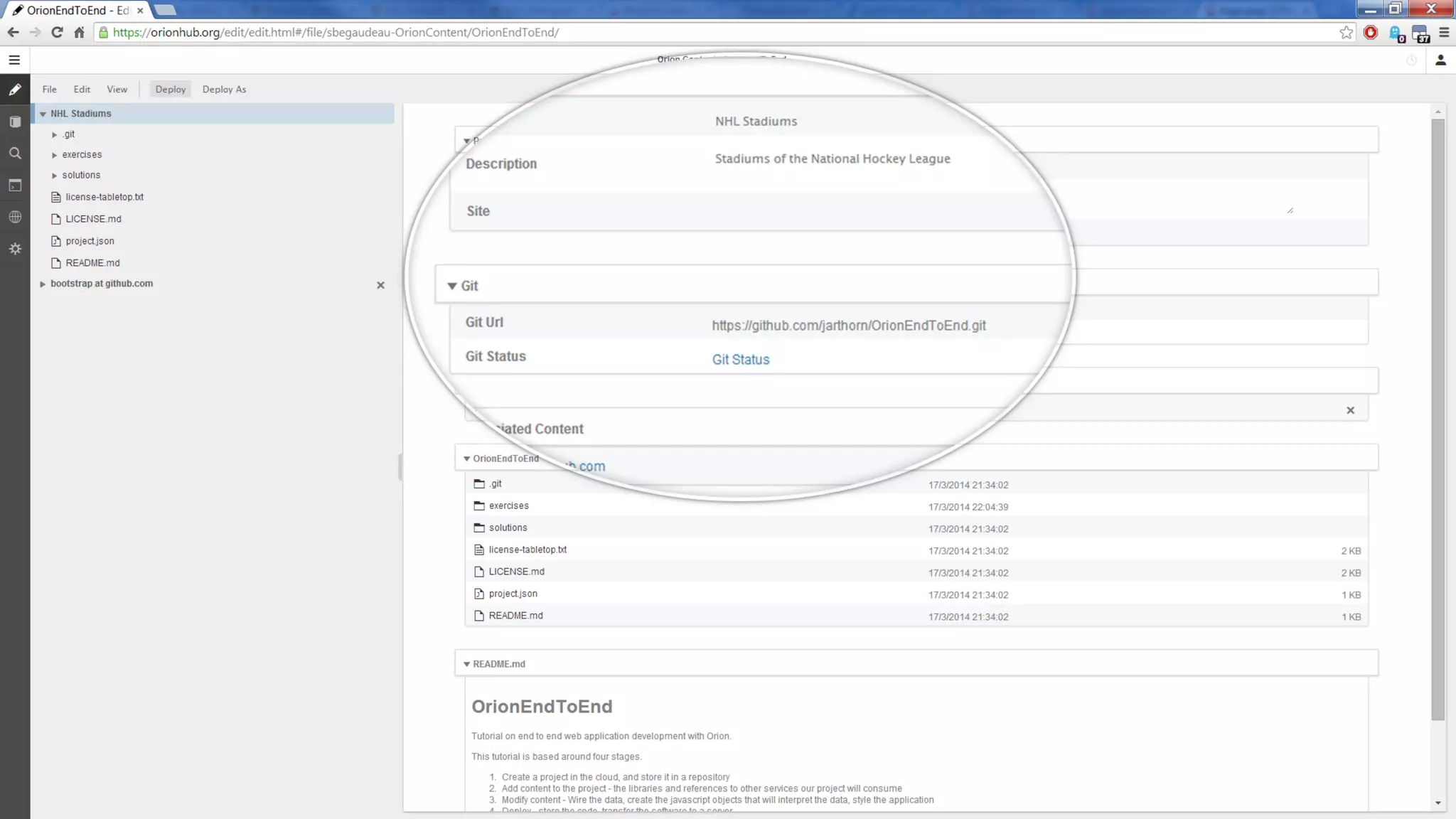Expand bootstrap at github.com node

click(x=43, y=284)
